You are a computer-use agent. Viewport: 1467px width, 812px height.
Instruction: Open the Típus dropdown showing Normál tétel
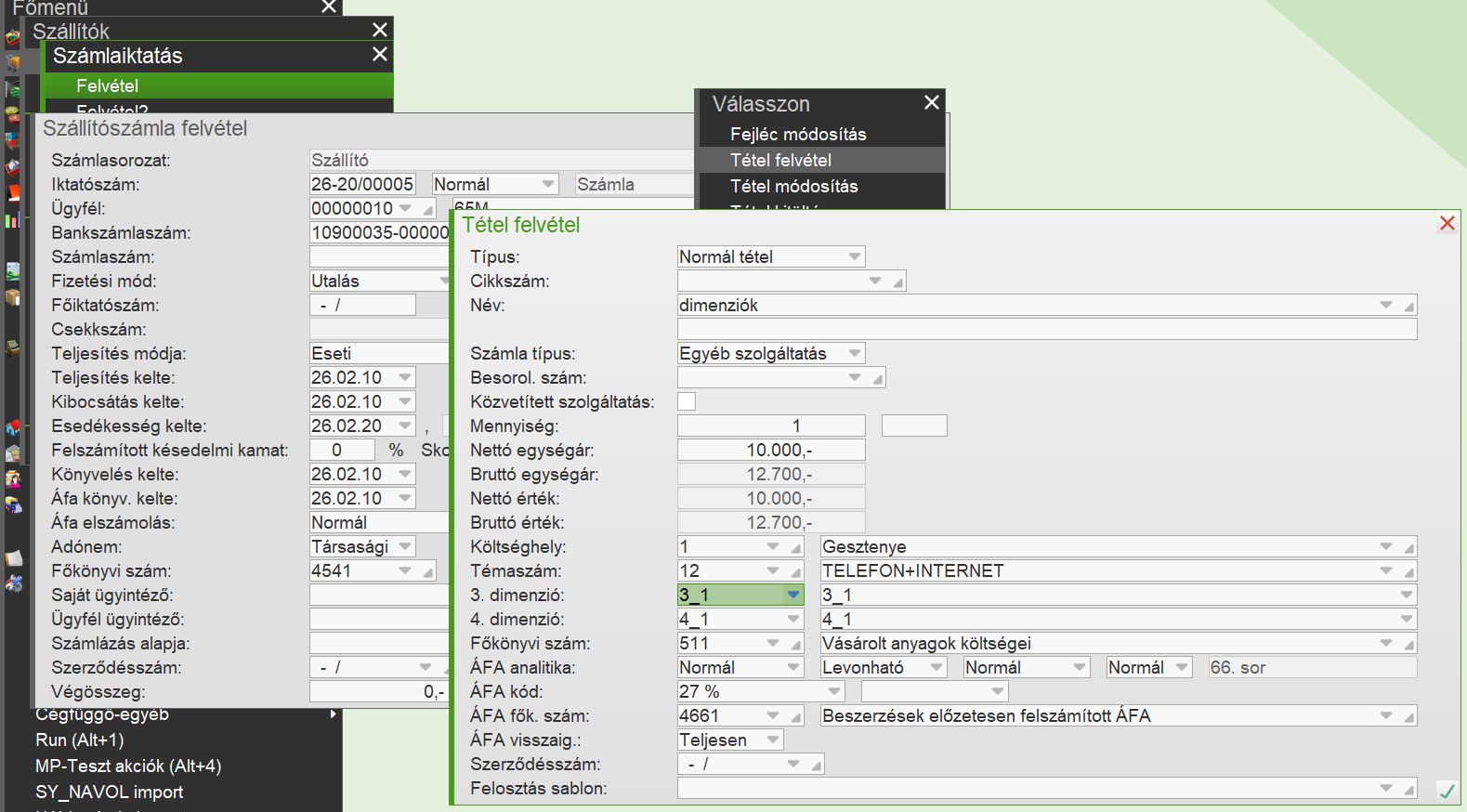pyautogui.click(x=854, y=256)
